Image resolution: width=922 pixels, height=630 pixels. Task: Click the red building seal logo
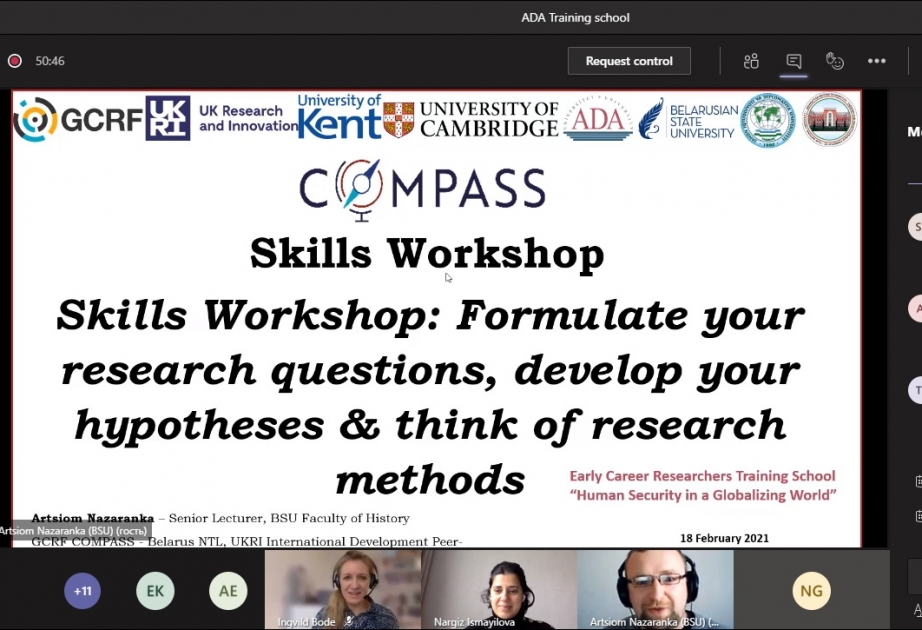coord(830,119)
